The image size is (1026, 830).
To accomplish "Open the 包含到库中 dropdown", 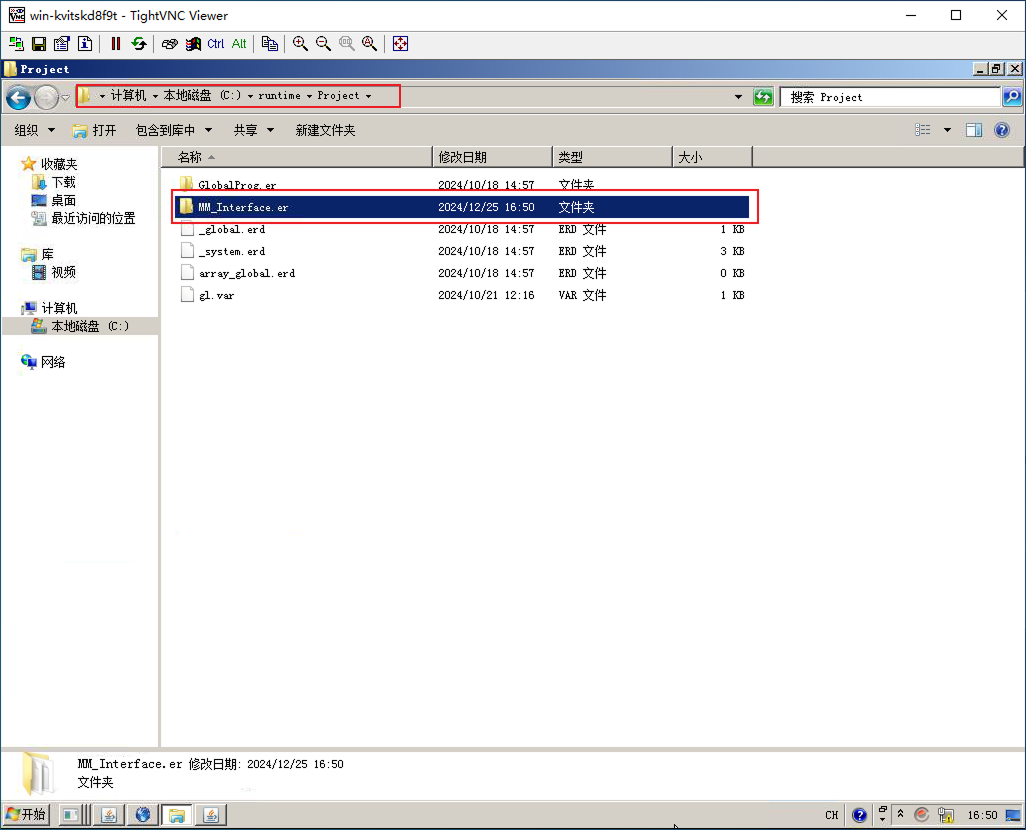I will (173, 130).
